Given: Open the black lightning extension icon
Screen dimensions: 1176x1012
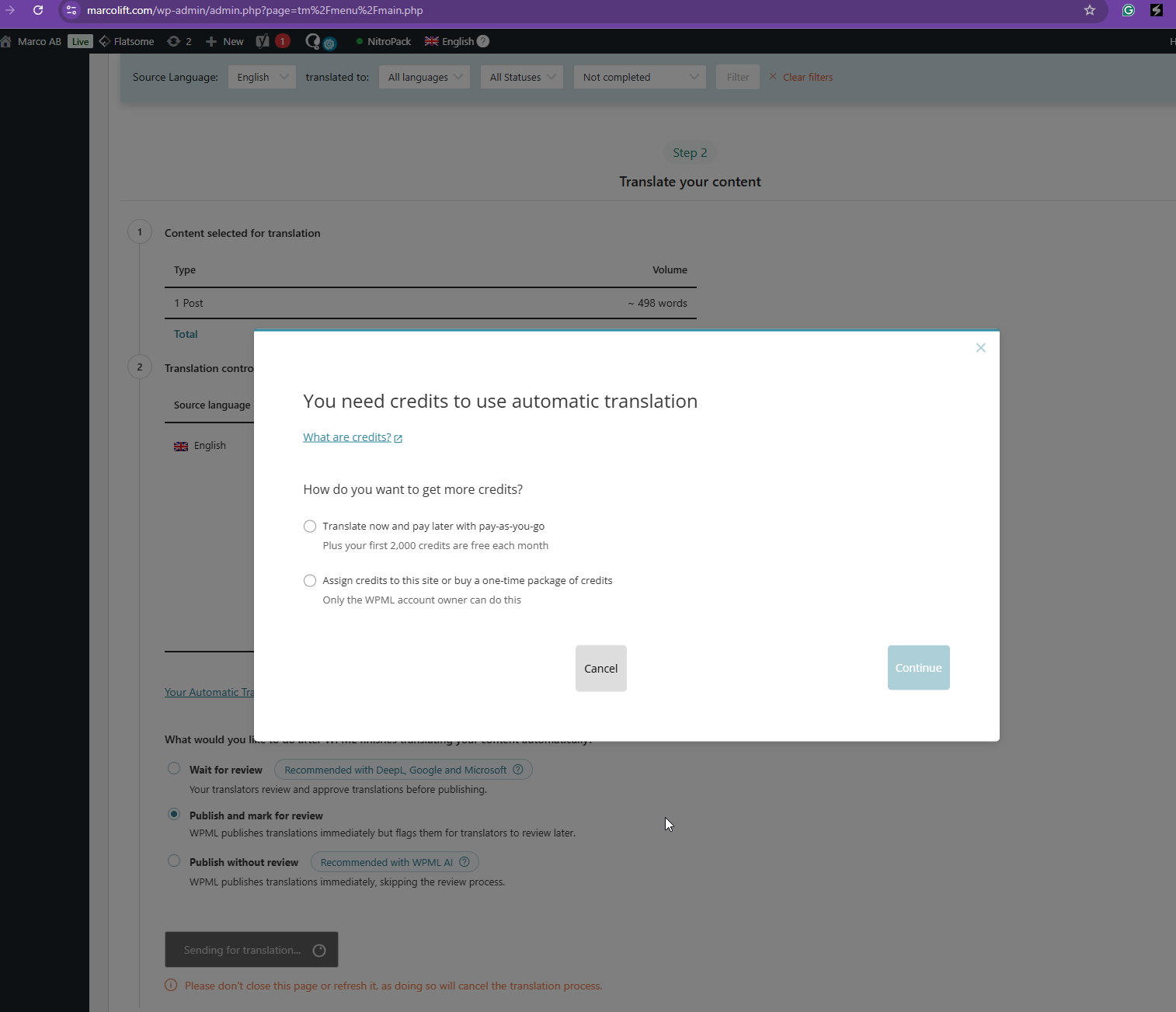Looking at the screenshot, I should pos(1157,10).
